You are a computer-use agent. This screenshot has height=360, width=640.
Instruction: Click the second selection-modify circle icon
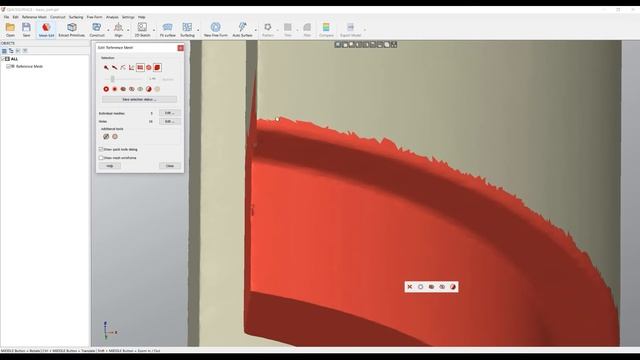tap(115, 89)
